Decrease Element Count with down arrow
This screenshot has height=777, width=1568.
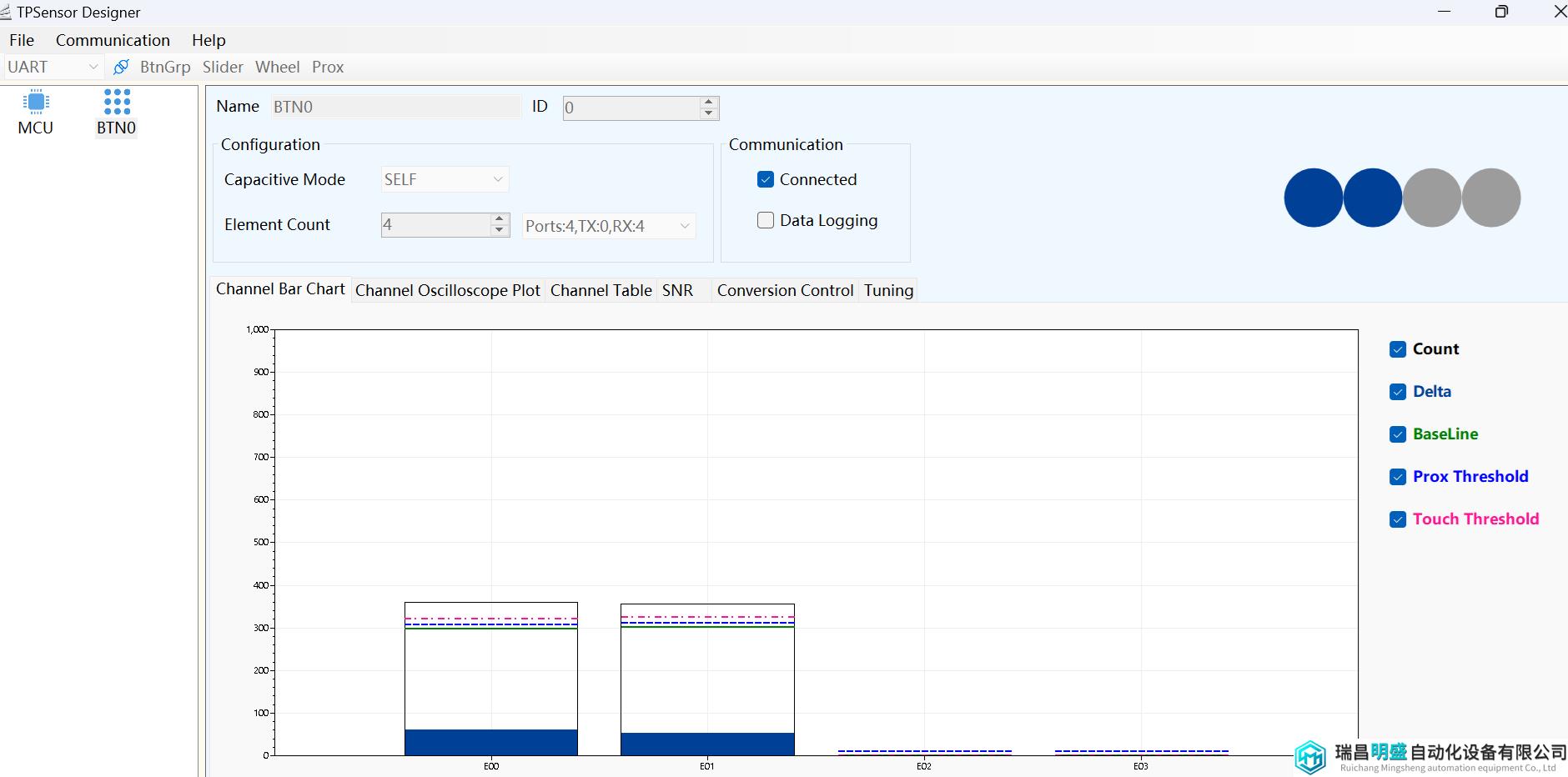pyautogui.click(x=500, y=230)
